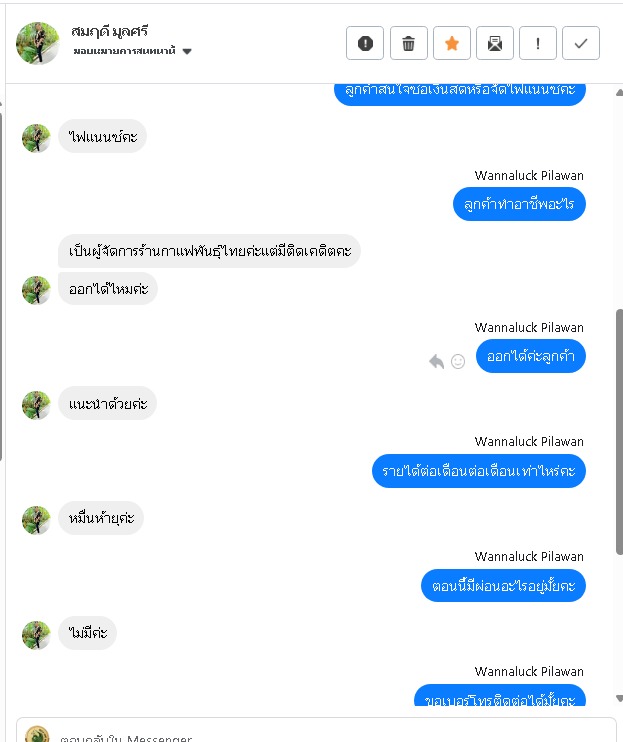
Task: Delete conversation with trash icon
Action: click(409, 43)
